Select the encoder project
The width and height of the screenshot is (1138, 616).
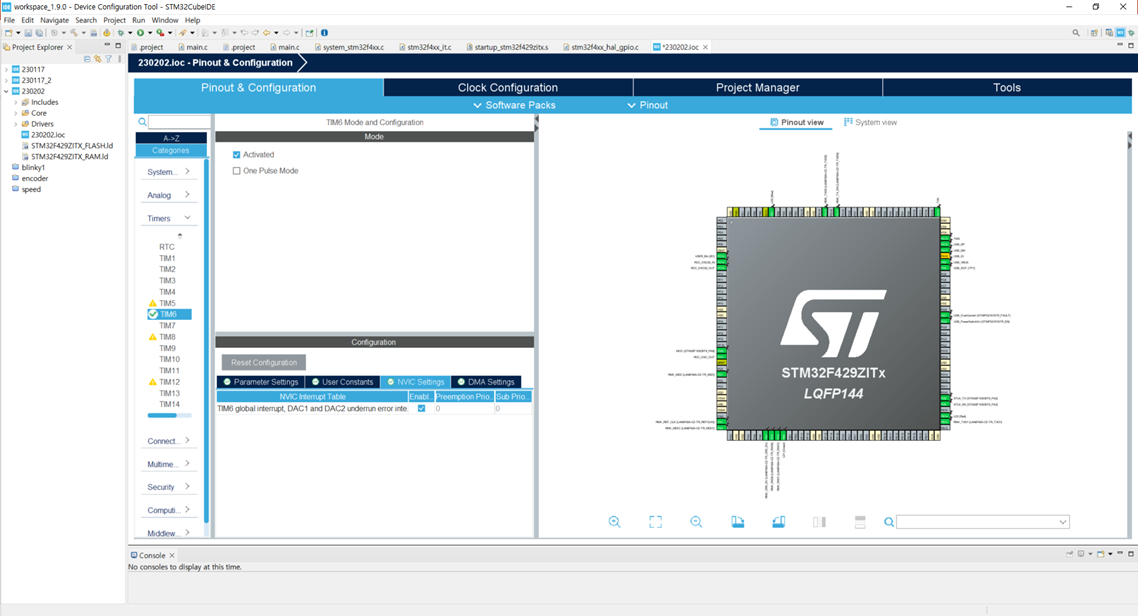point(35,178)
